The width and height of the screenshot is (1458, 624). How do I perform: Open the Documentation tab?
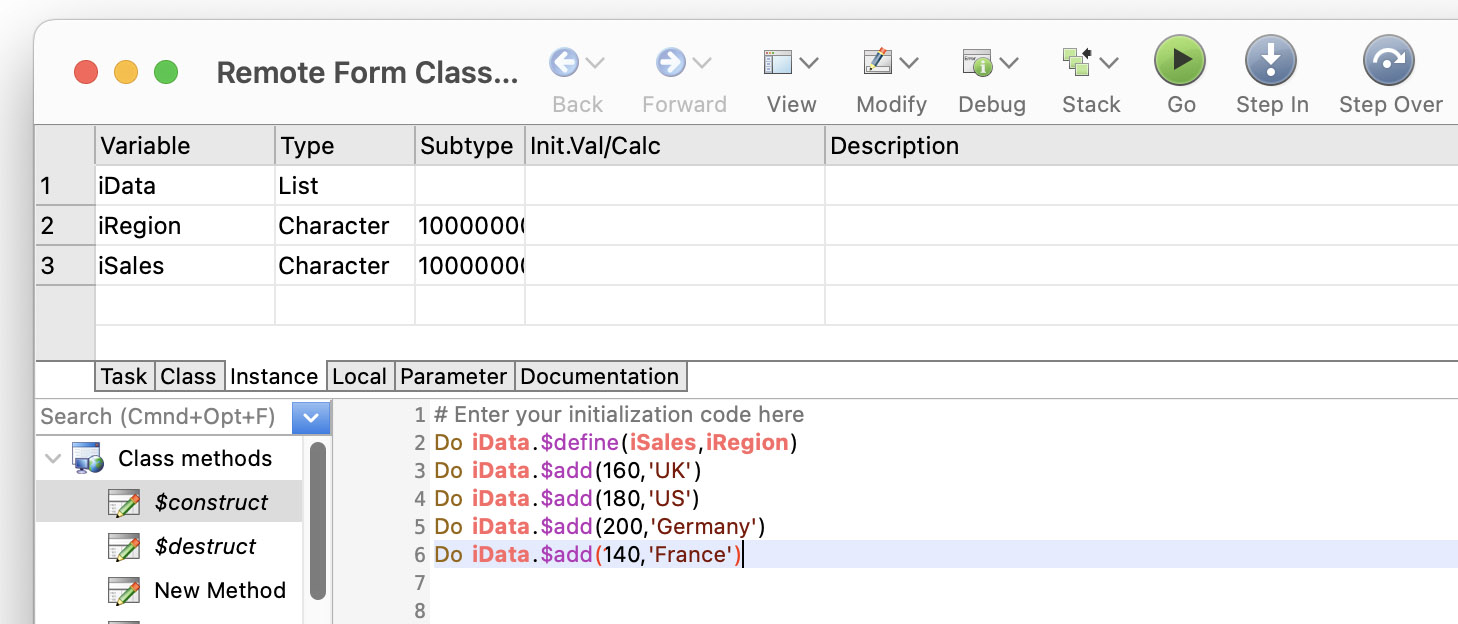click(600, 377)
